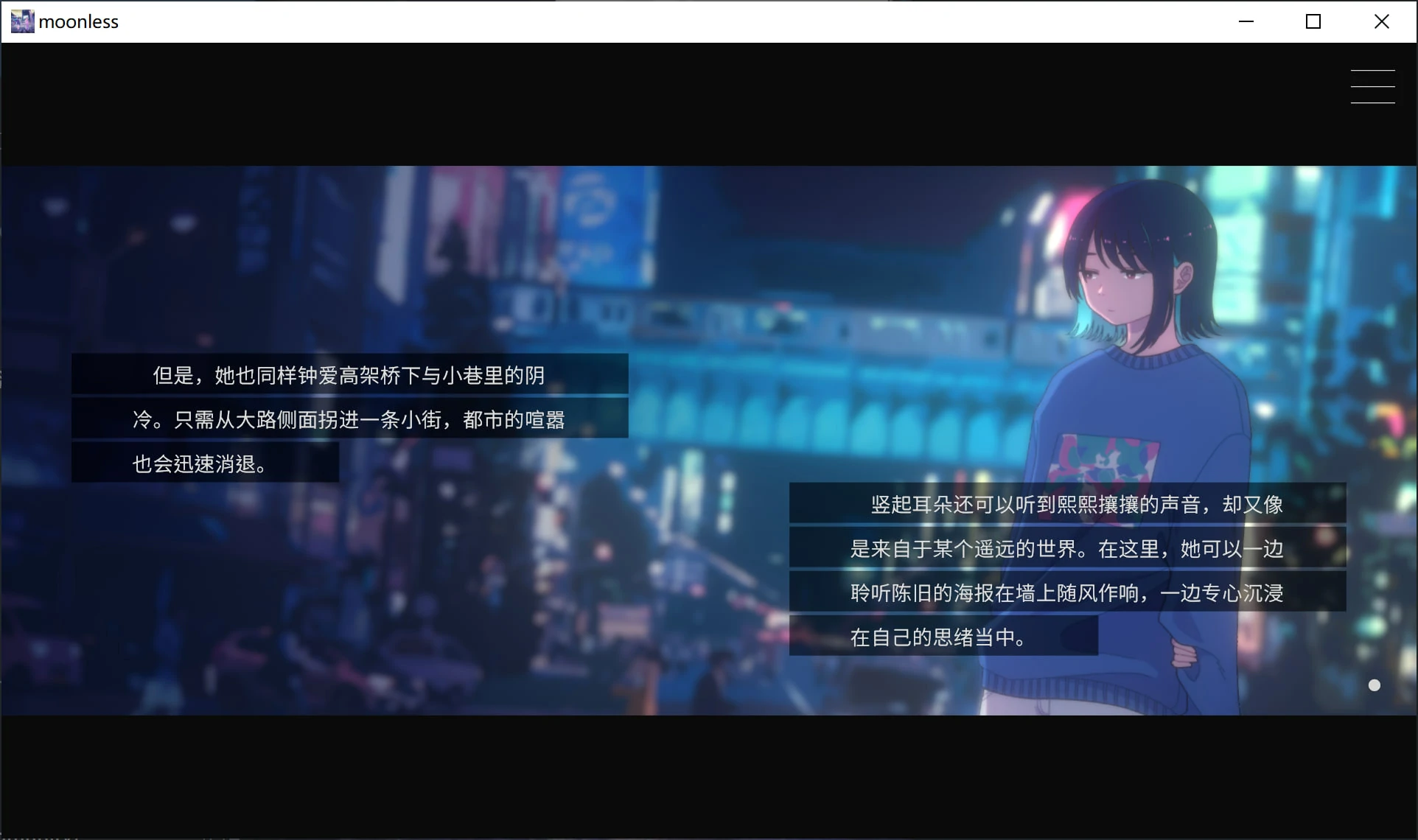Screen dimensions: 1418x840
Task: Click the line starting with 冷。只需从大路侧面
Action: 348,419
